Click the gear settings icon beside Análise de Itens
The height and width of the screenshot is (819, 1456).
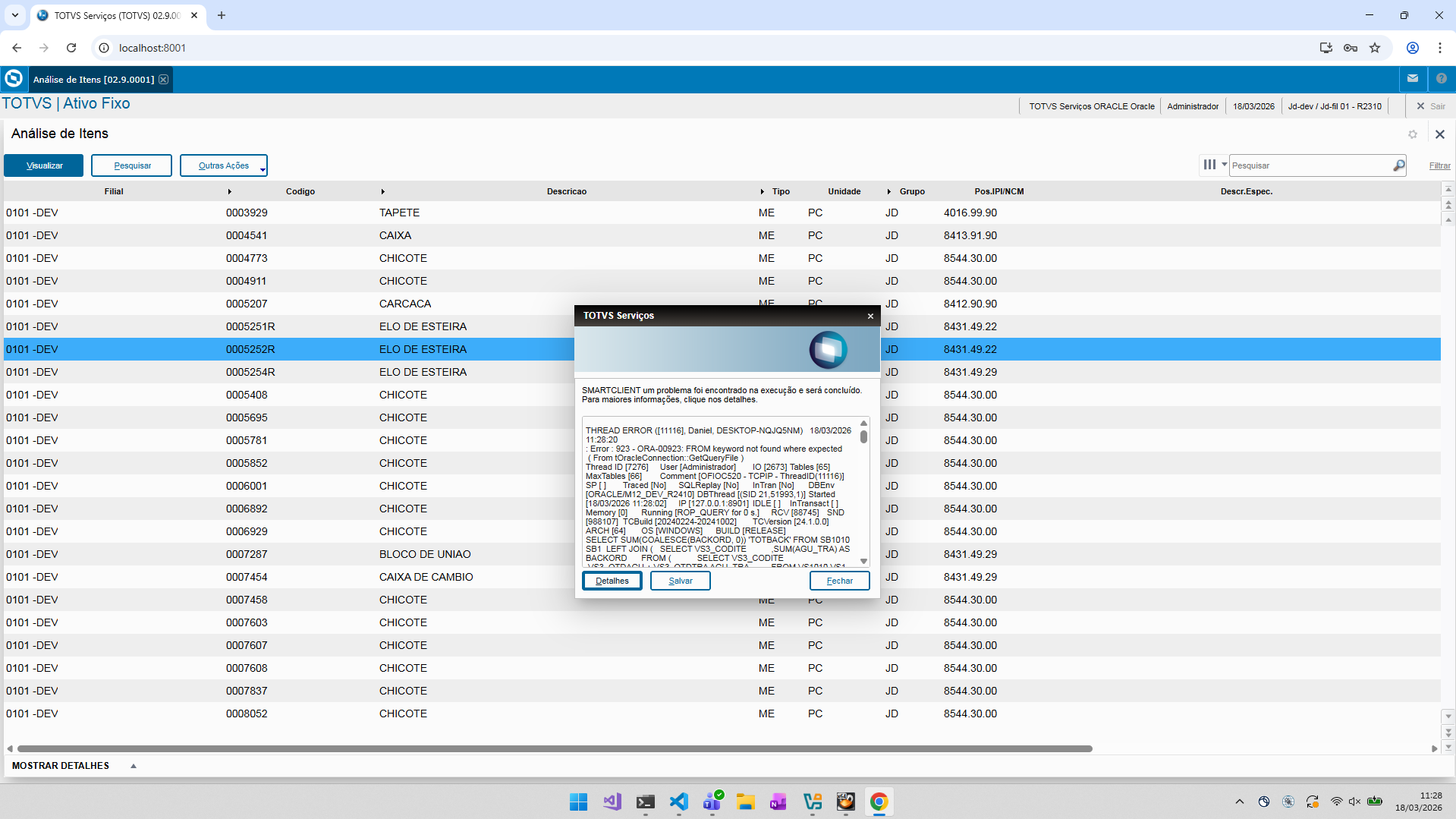point(1413,134)
